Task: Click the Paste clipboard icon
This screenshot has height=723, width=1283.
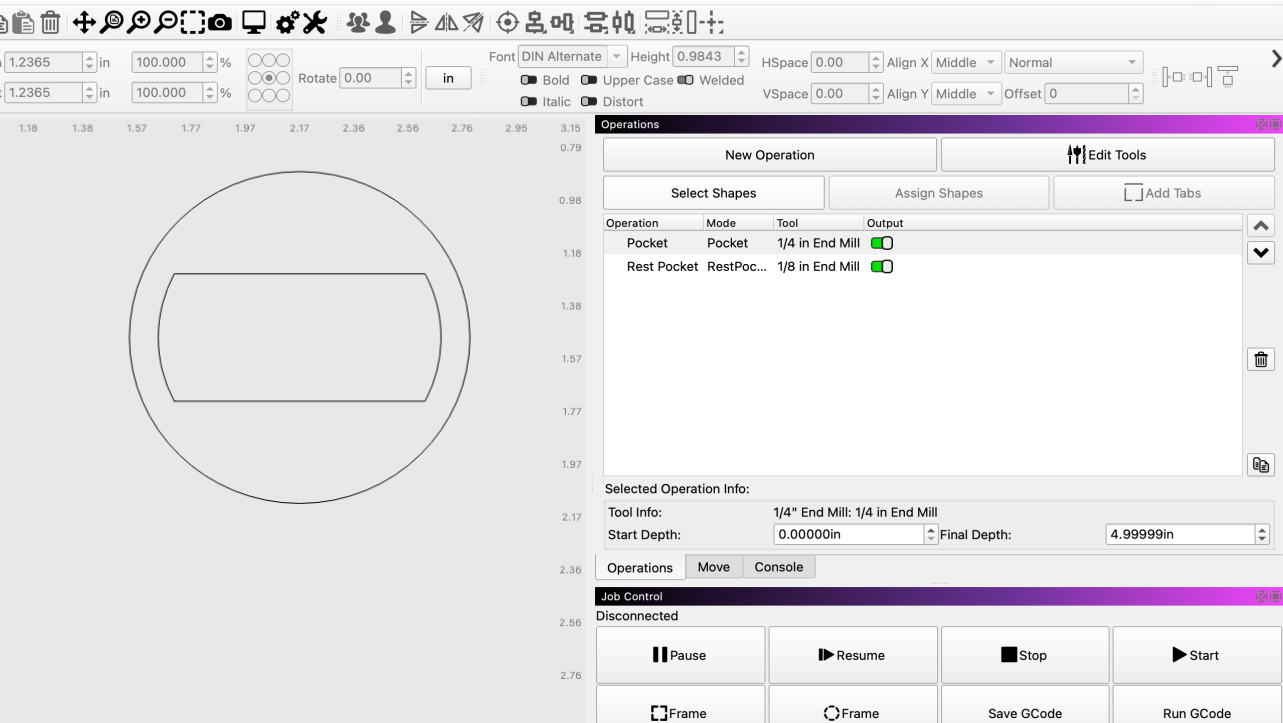Action: (x=23, y=22)
